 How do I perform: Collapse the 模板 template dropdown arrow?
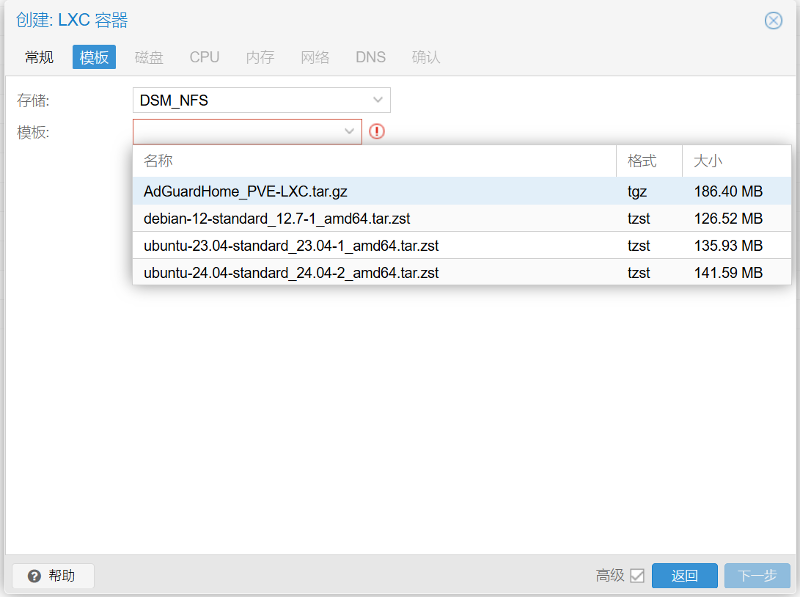(x=347, y=131)
